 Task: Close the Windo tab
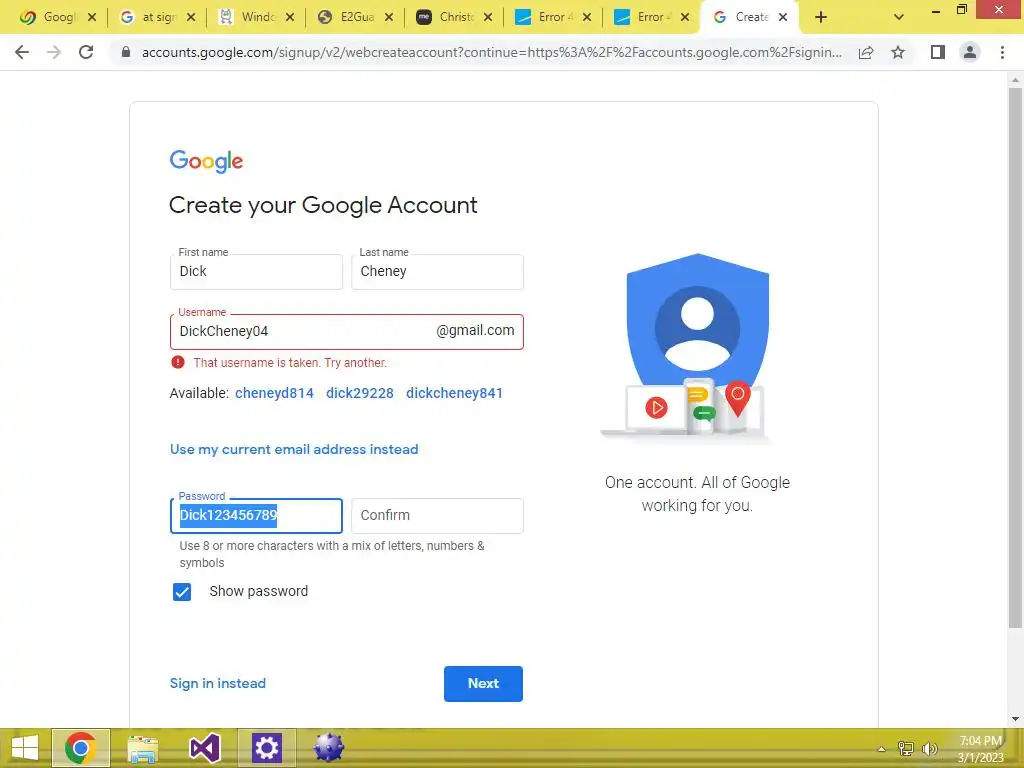pyautogui.click(x=290, y=17)
